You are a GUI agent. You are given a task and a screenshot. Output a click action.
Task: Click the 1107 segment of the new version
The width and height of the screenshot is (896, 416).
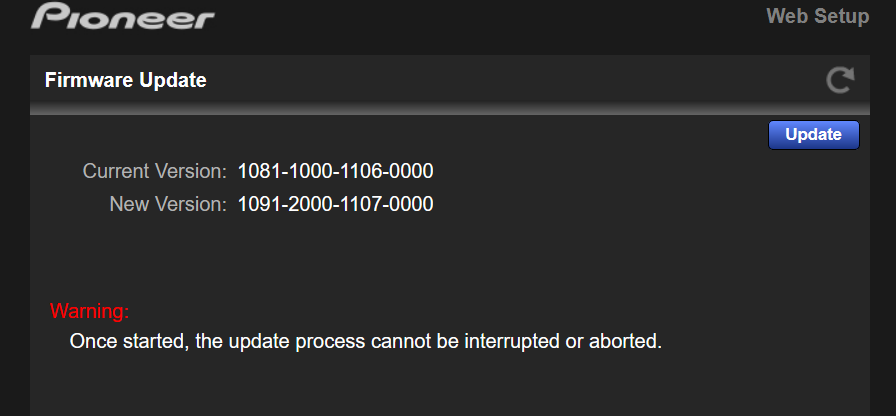(x=367, y=205)
